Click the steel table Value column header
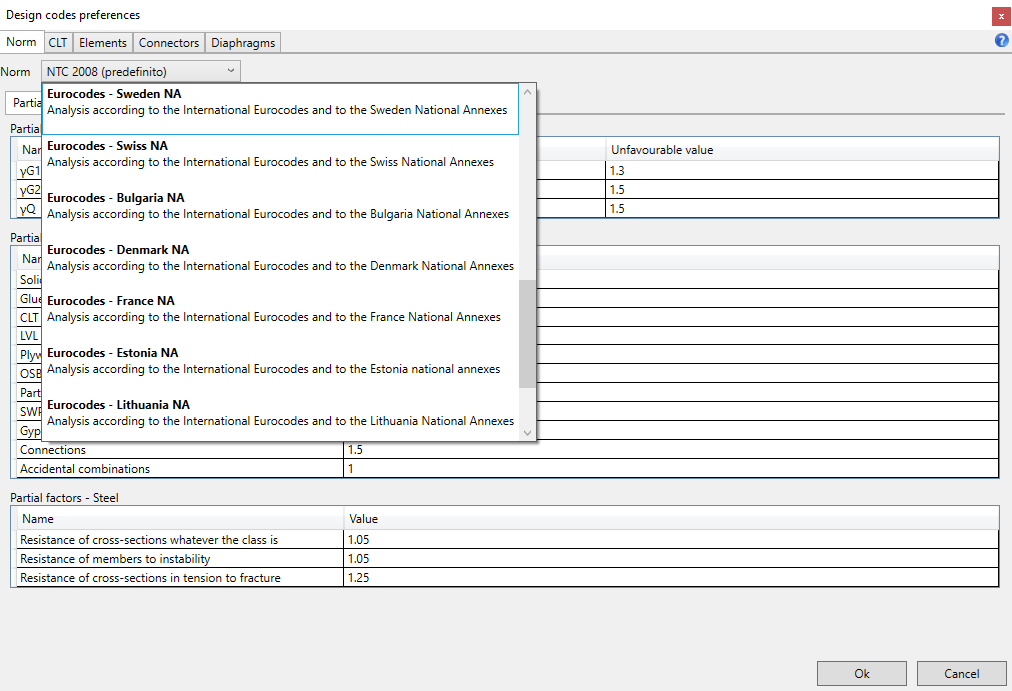Image resolution: width=1012 pixels, height=691 pixels. pyautogui.click(x=671, y=519)
